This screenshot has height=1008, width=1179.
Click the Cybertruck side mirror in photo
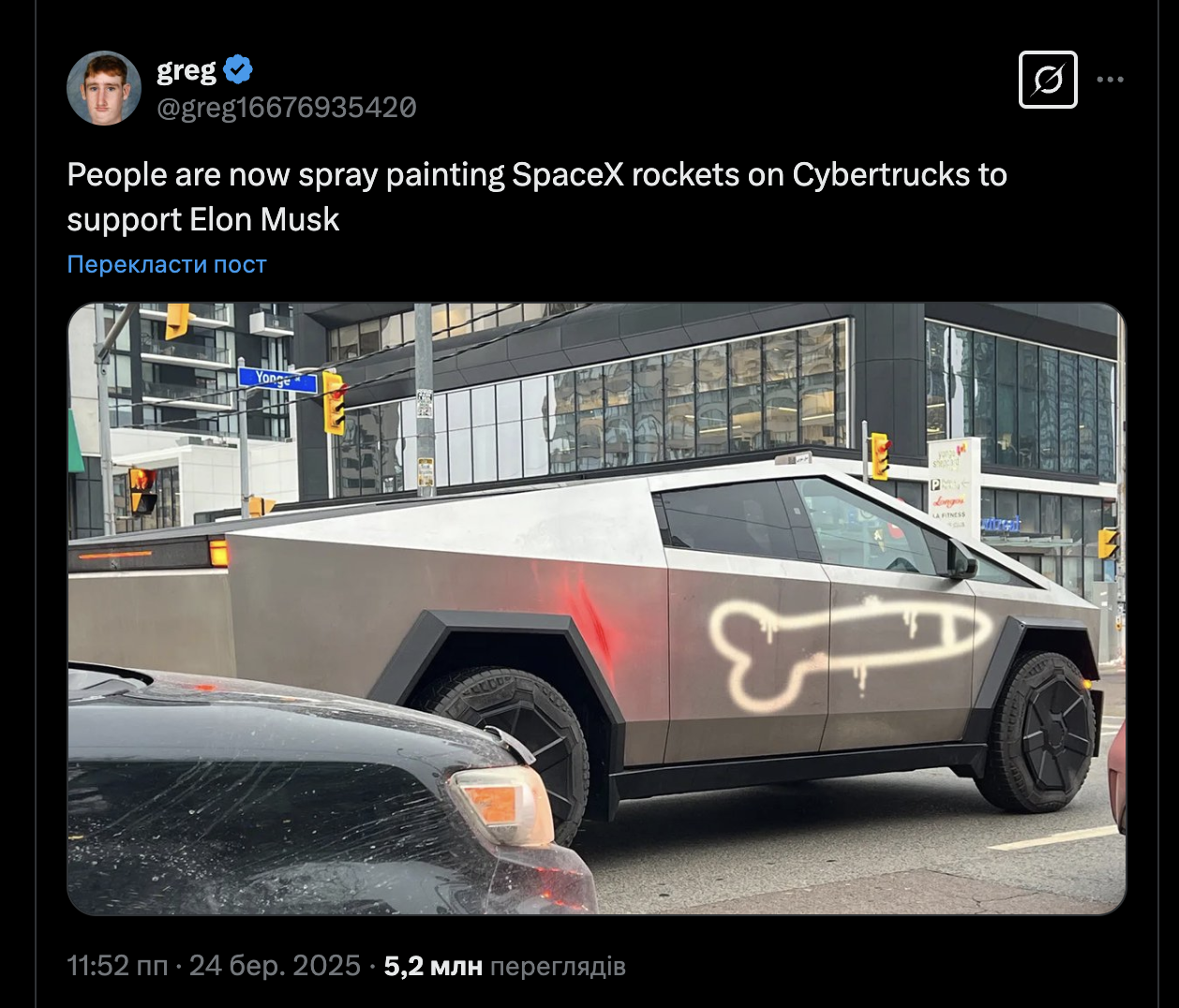[x=962, y=563]
